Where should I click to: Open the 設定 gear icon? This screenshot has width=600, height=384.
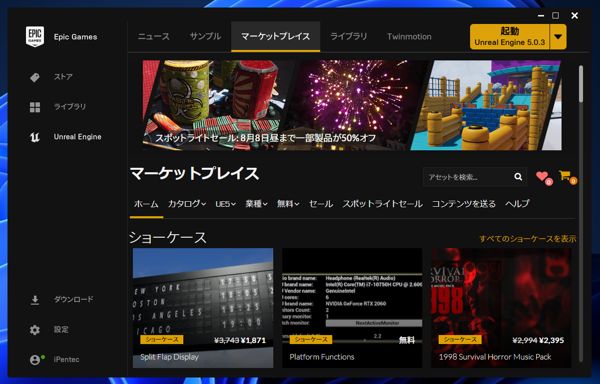tap(35, 330)
